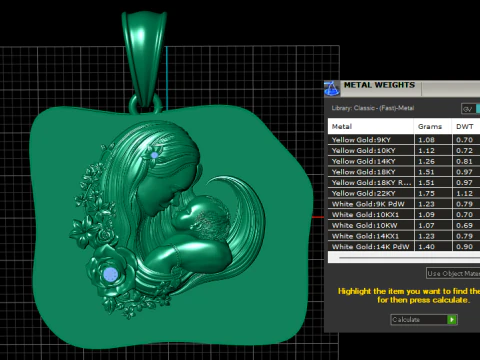The width and height of the screenshot is (480, 360).
Task: Select the jump ring below the bail
Action: pos(145,105)
